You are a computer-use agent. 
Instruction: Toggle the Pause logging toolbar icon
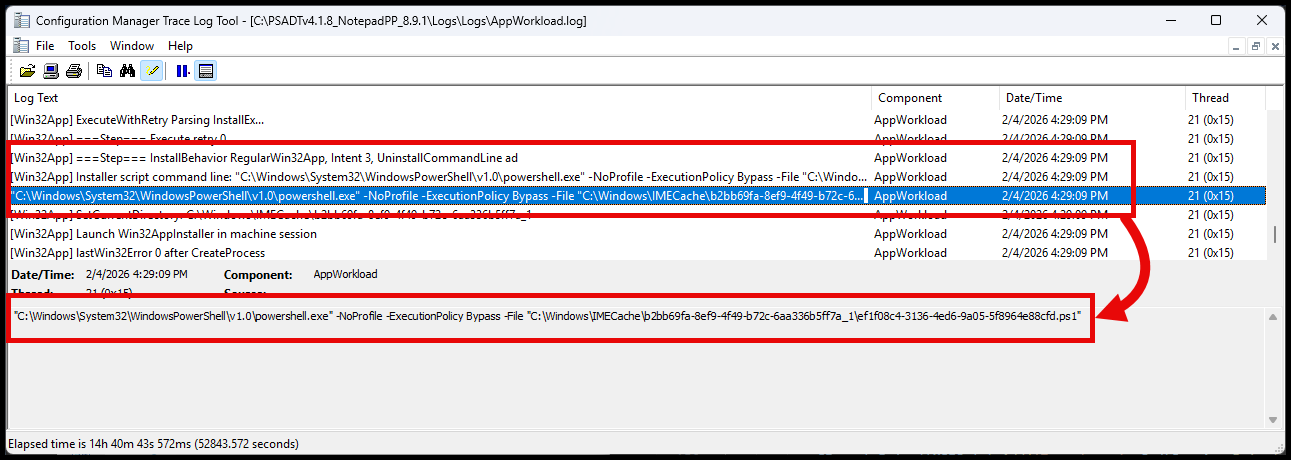point(182,71)
